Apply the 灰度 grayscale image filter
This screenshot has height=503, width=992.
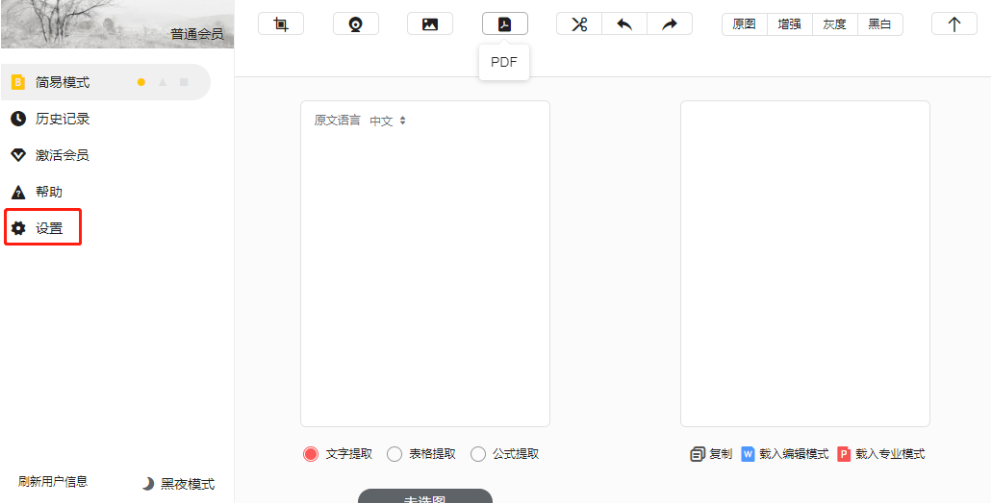(x=834, y=24)
